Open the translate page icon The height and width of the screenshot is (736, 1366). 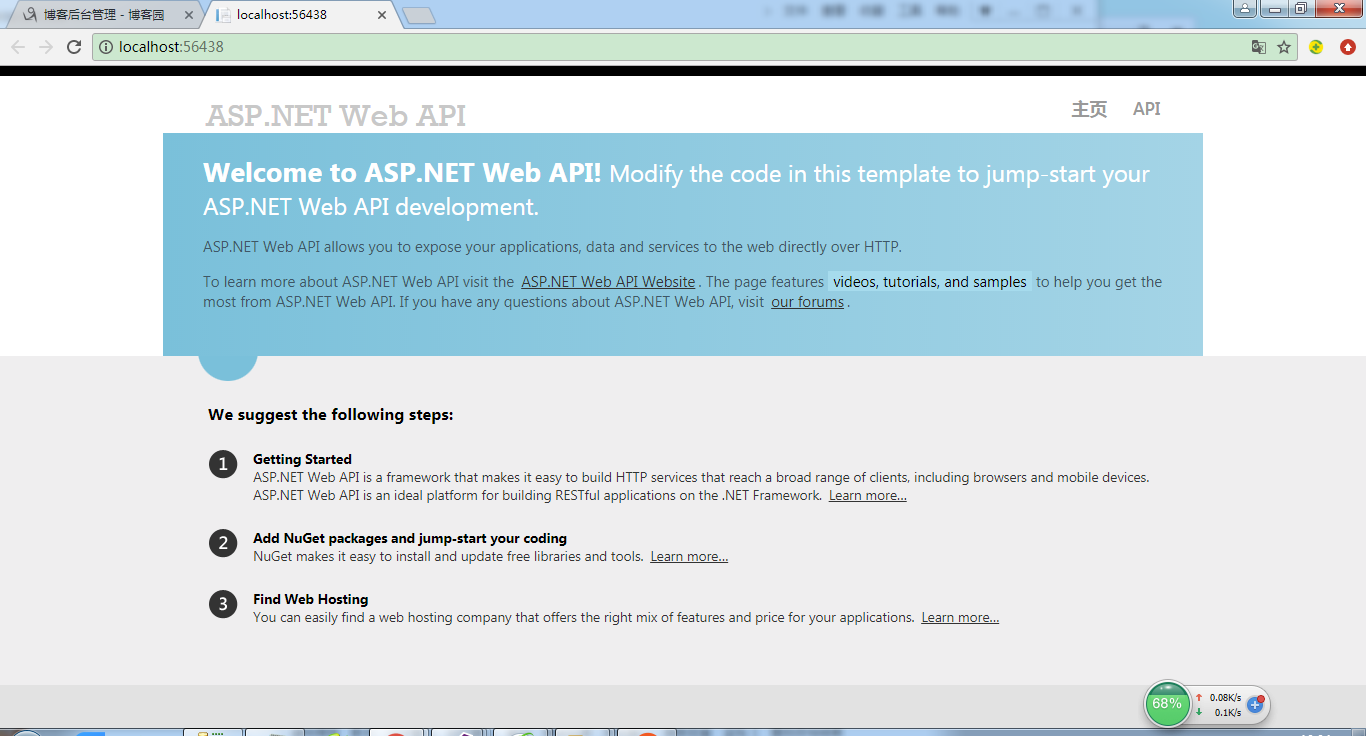[x=1259, y=47]
